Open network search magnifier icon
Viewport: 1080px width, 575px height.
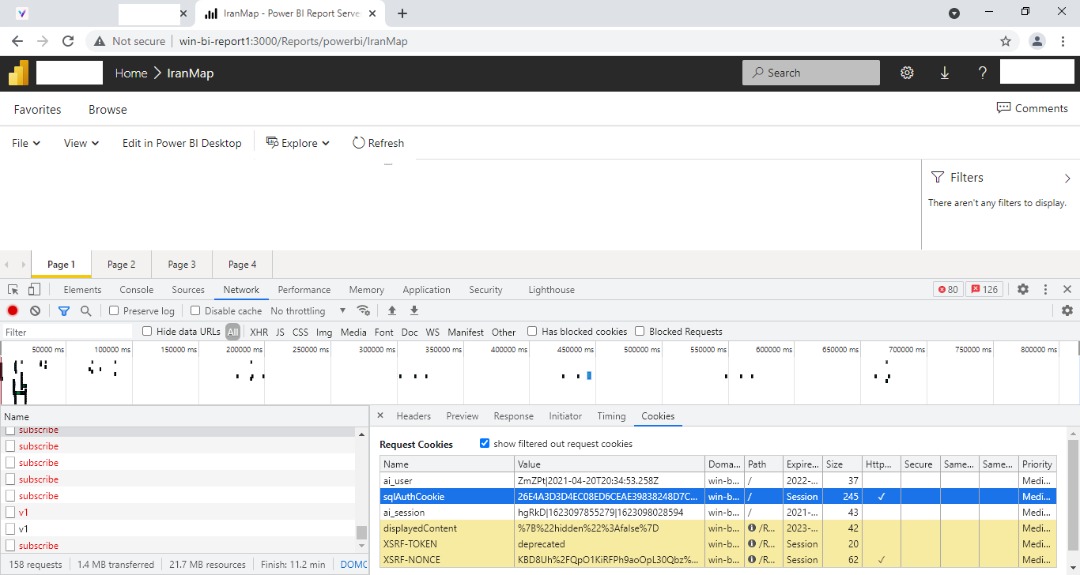[86, 311]
